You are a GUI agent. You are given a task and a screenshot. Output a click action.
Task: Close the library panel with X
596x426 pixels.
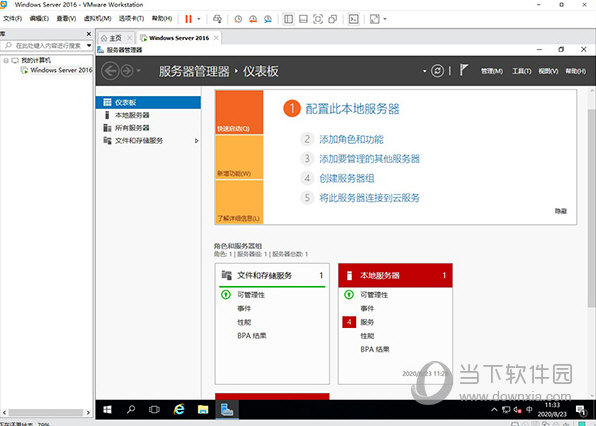click(89, 34)
